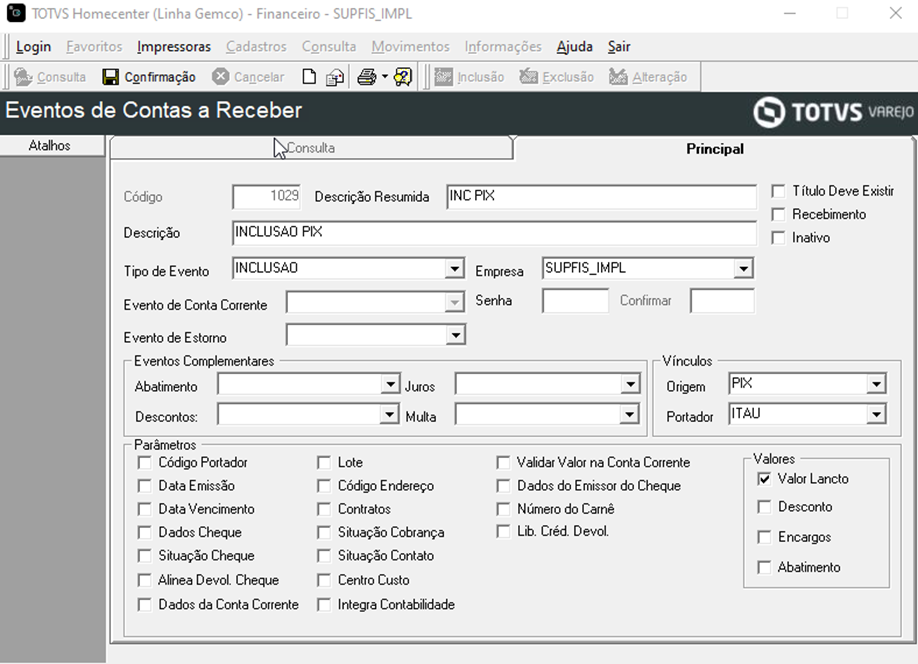Check the Abatimento value checkbox in Valores
Viewport: 918px width, 664px height.
(x=764, y=567)
